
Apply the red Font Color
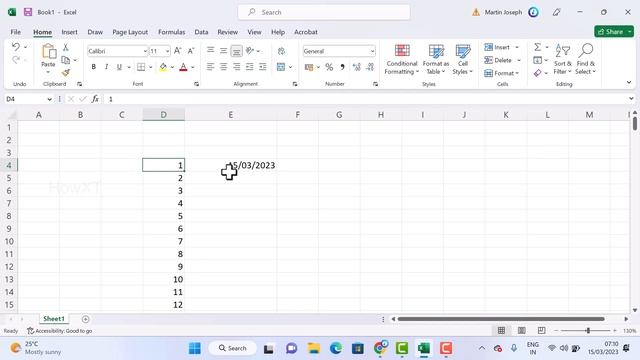[183, 67]
